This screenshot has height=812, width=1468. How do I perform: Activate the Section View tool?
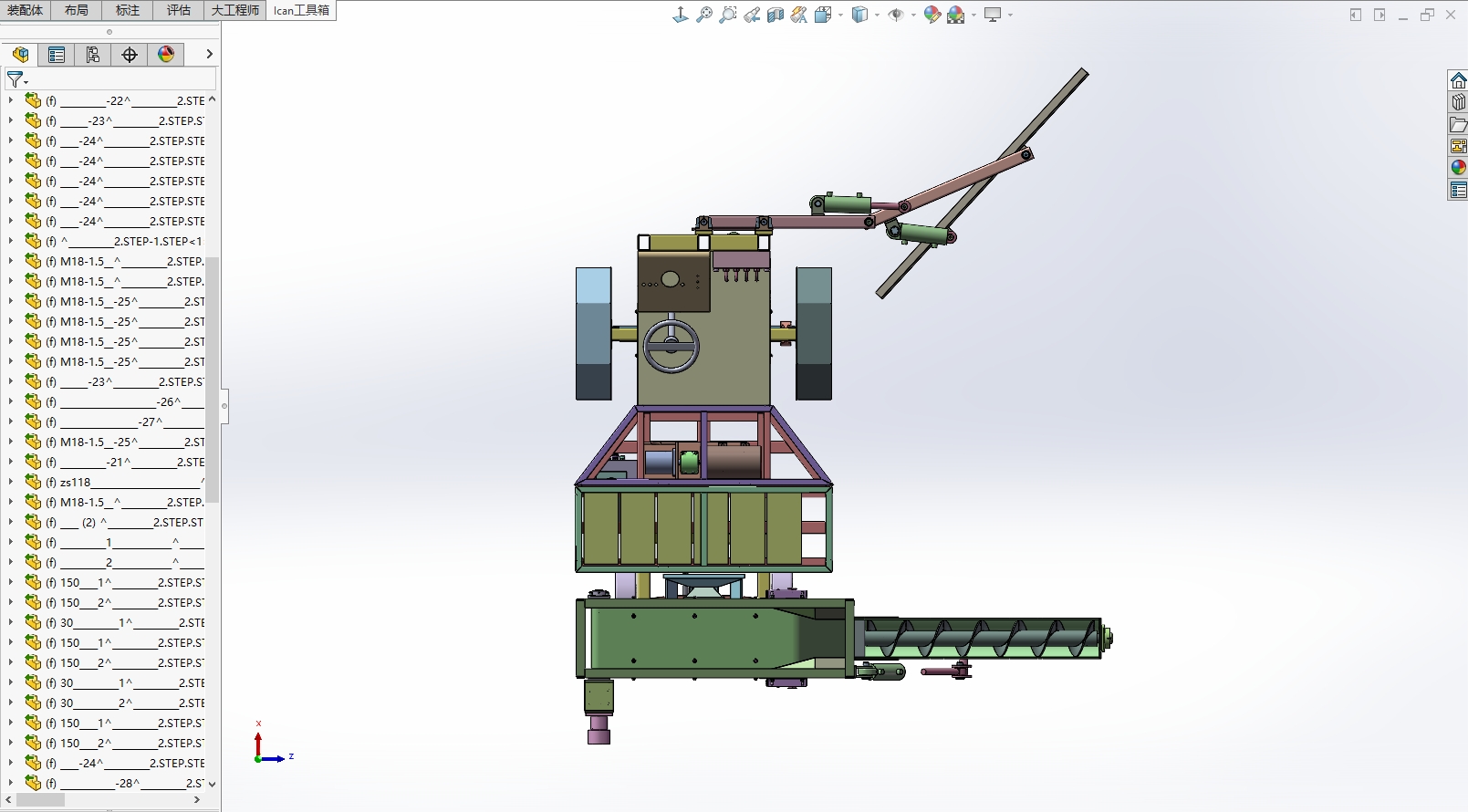776,15
